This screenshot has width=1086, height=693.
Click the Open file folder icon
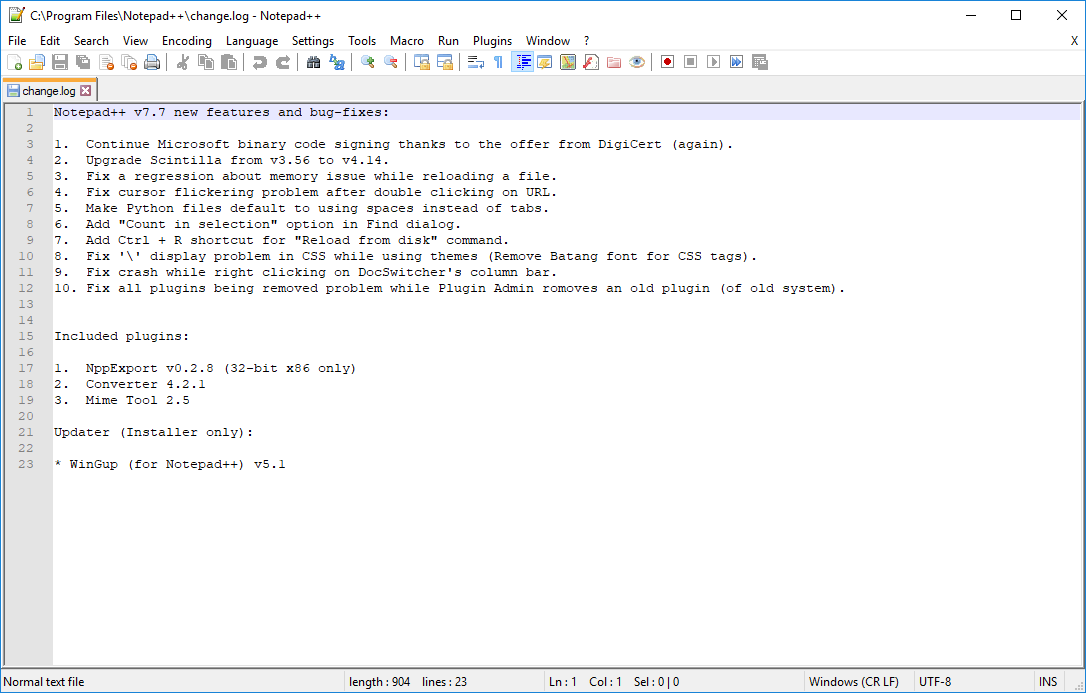coord(37,62)
